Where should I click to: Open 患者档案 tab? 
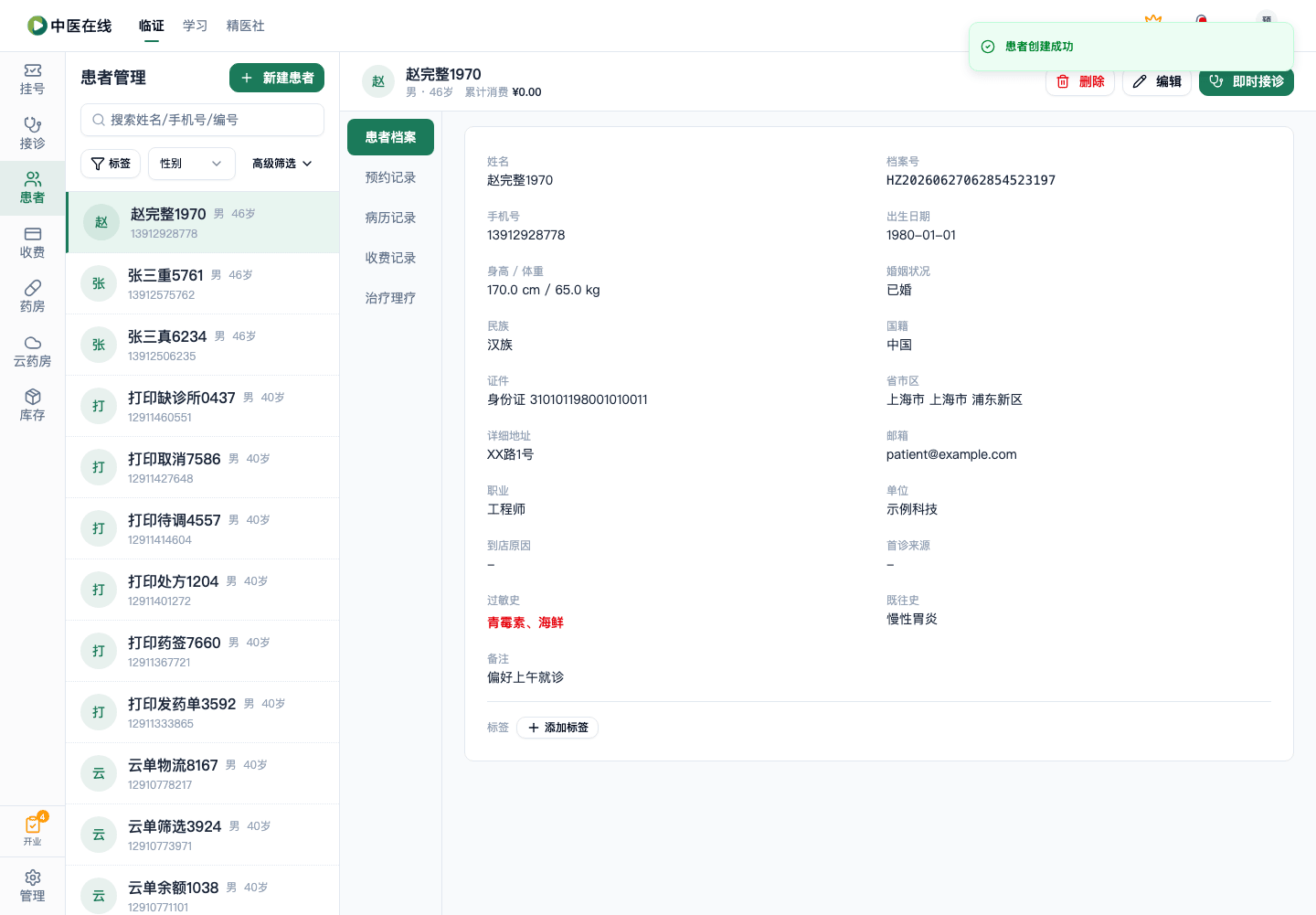tap(390, 137)
